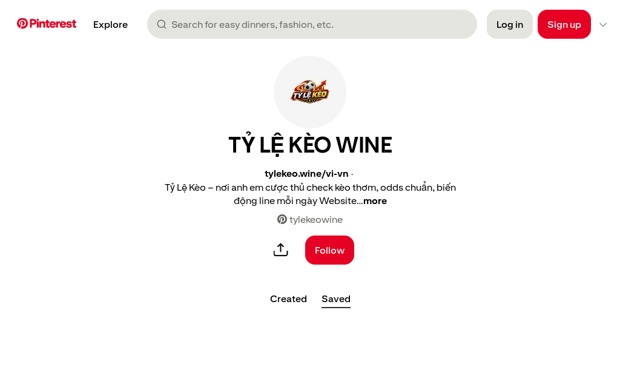Expand the chevron menu beside Sign up
Screen dimensions: 620x370
(x=603, y=25)
